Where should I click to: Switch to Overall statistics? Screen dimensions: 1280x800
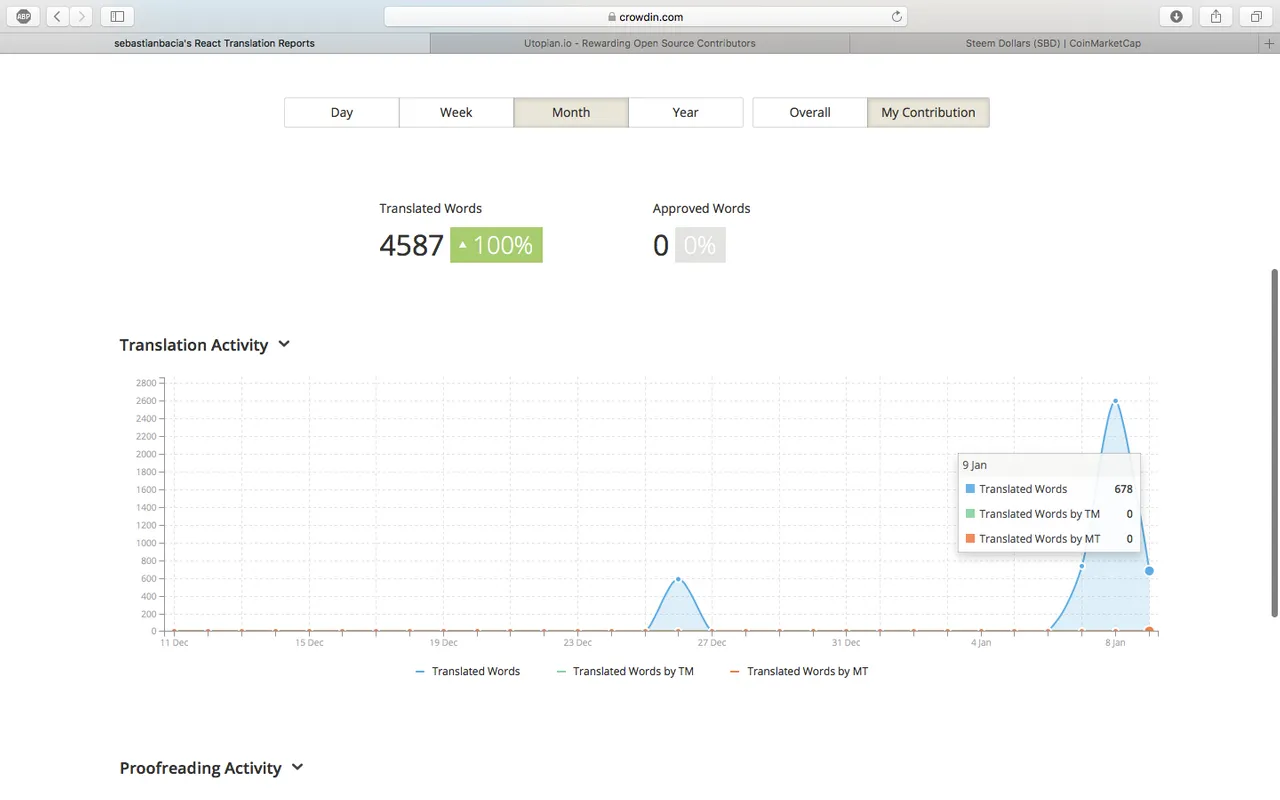pos(810,112)
